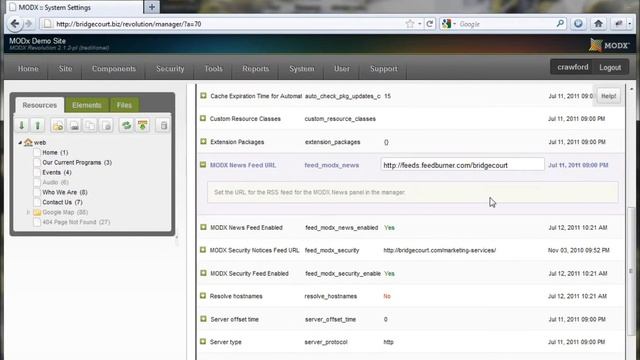Go forward with the browser forward arrow
The width and height of the screenshot is (640, 360).
pyautogui.click(x=29, y=24)
